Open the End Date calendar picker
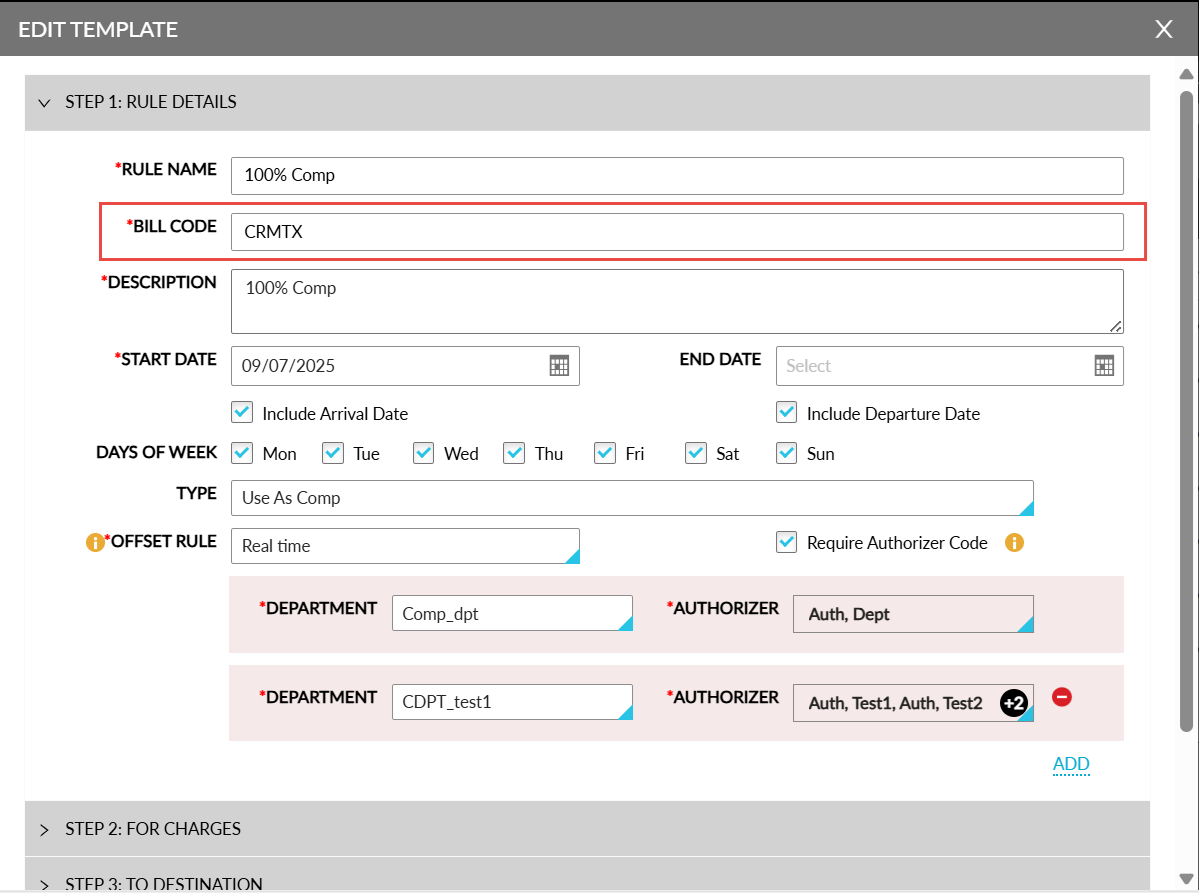 (1103, 365)
